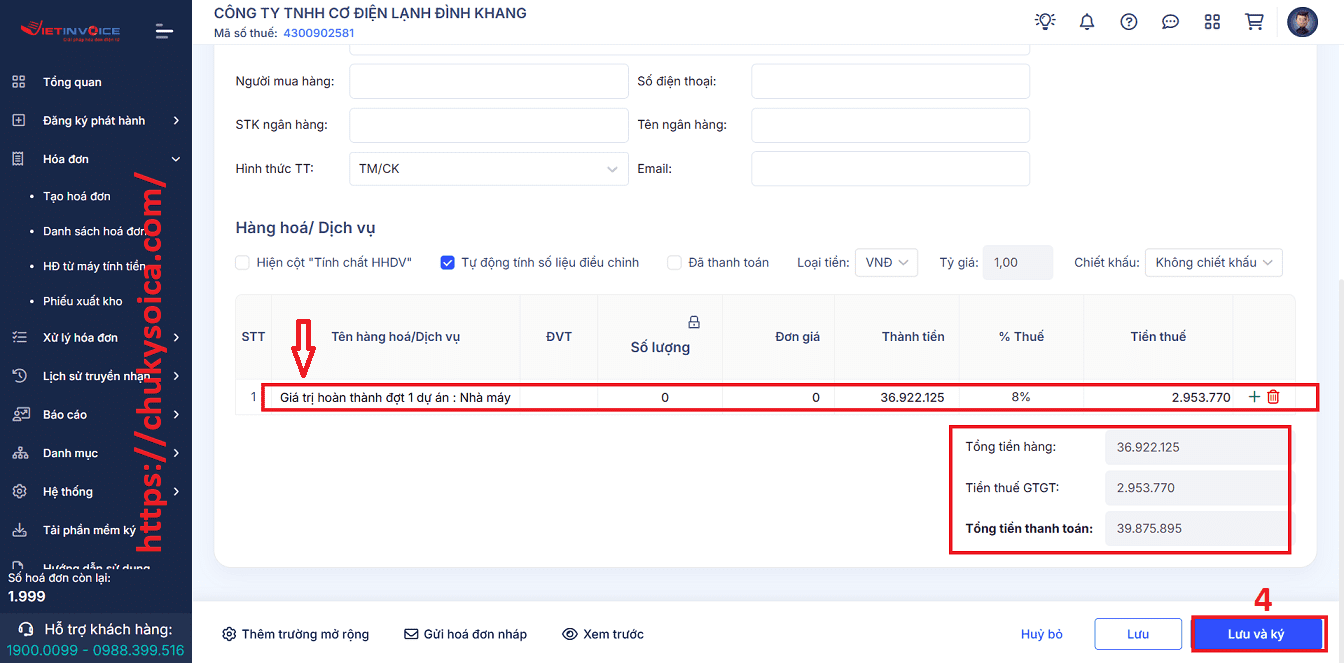
Task: Open the Hình thức TT dropdown
Action: [x=489, y=169]
